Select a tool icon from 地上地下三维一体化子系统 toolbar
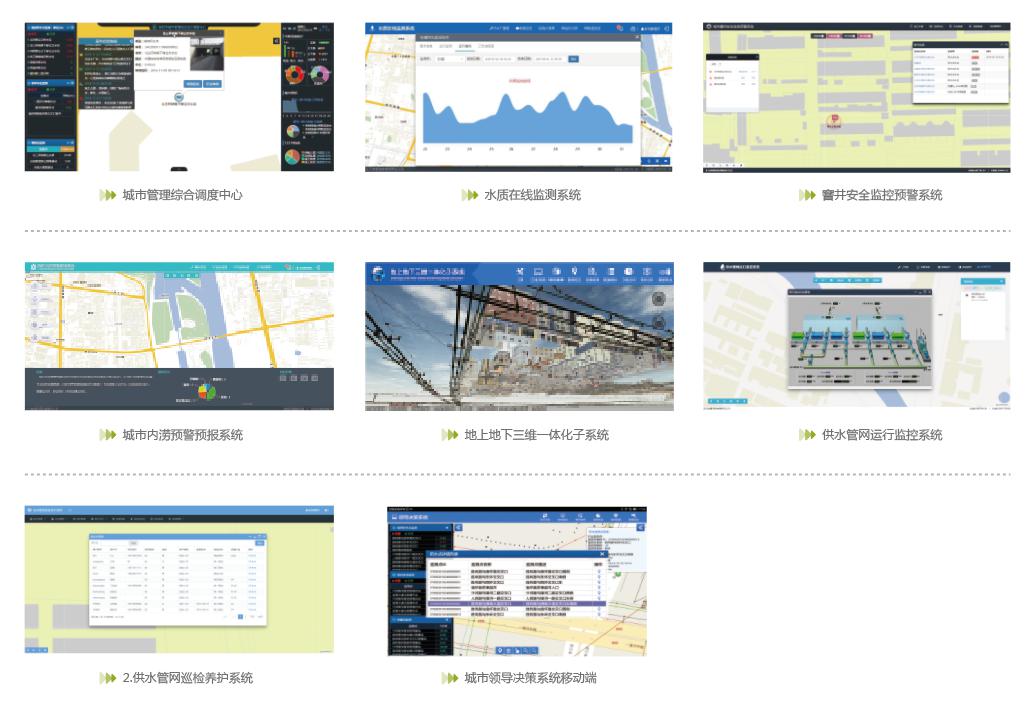The image size is (1031, 711). point(519,272)
